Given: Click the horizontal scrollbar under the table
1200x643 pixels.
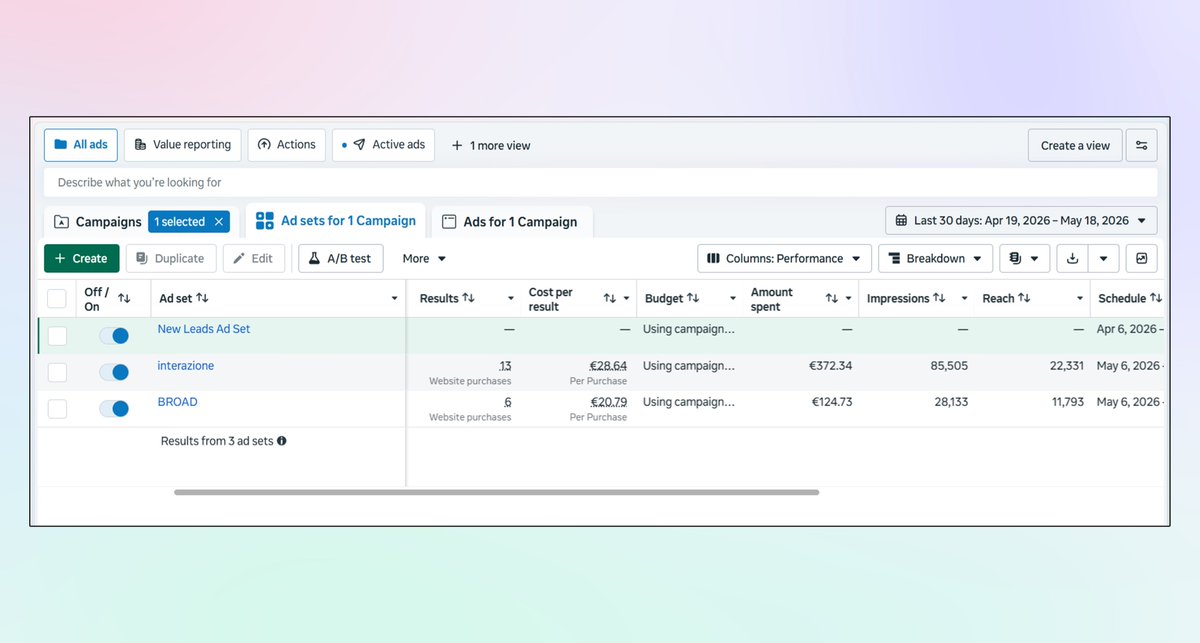Looking at the screenshot, I should 496,492.
